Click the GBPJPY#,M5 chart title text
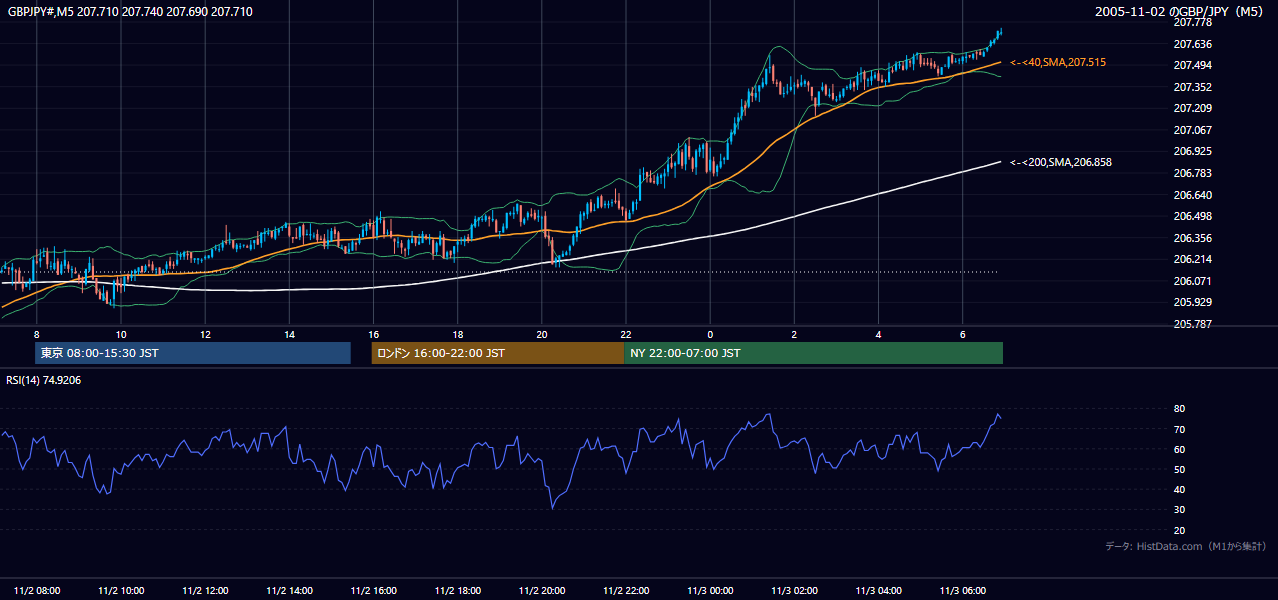Viewport: 1278px width, 600px height. point(129,11)
